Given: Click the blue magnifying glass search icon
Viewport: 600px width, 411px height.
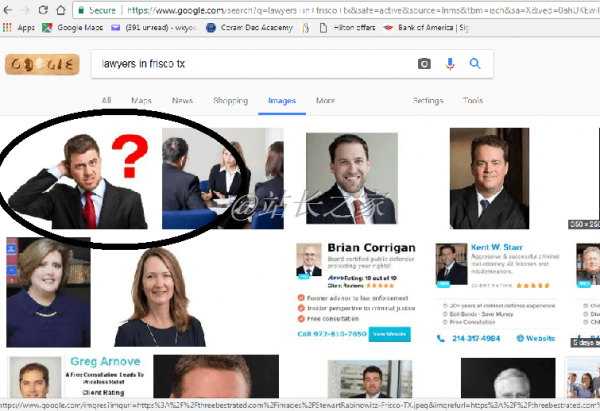Looking at the screenshot, I should (475, 64).
